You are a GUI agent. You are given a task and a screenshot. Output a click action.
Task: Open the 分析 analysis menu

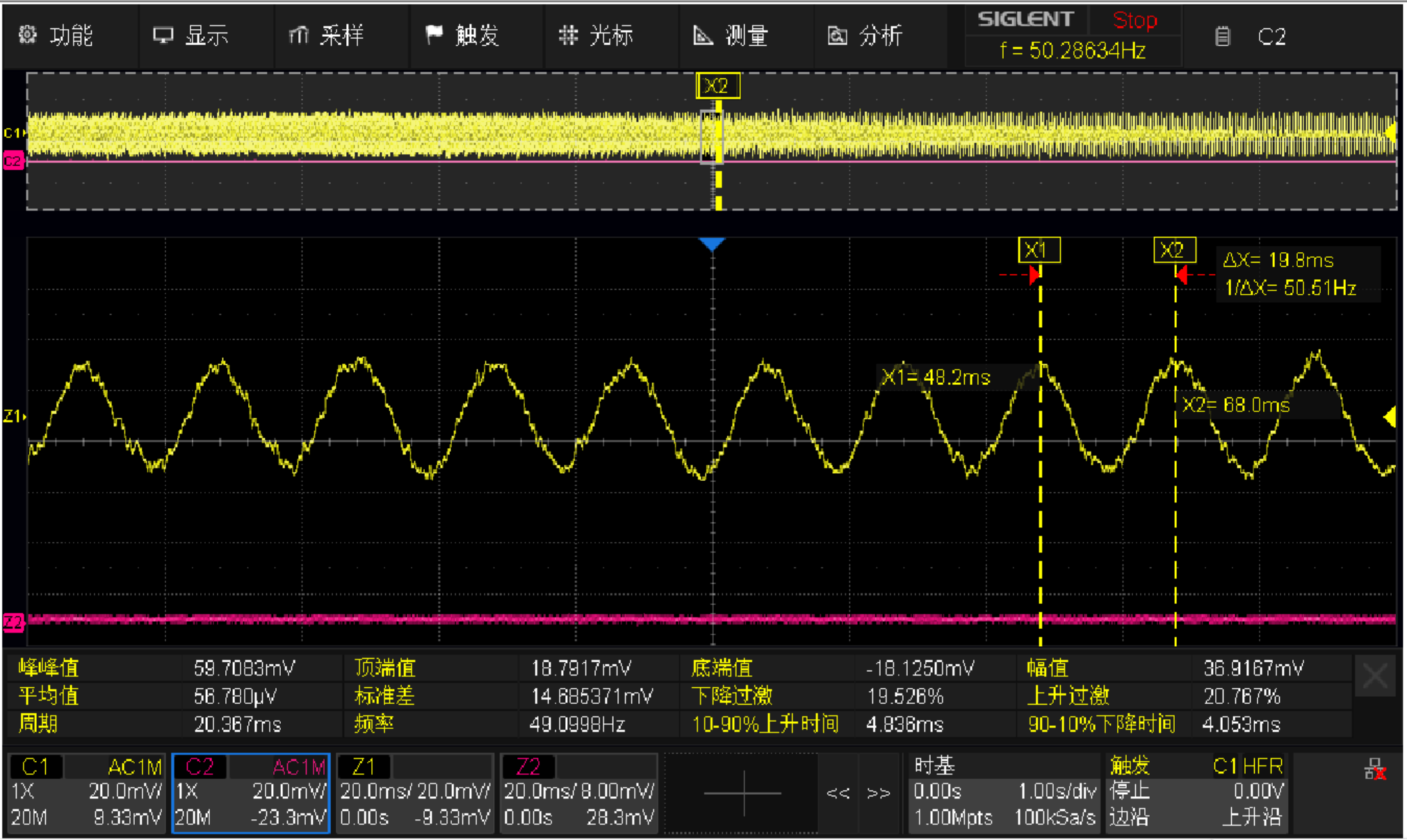coord(865,35)
